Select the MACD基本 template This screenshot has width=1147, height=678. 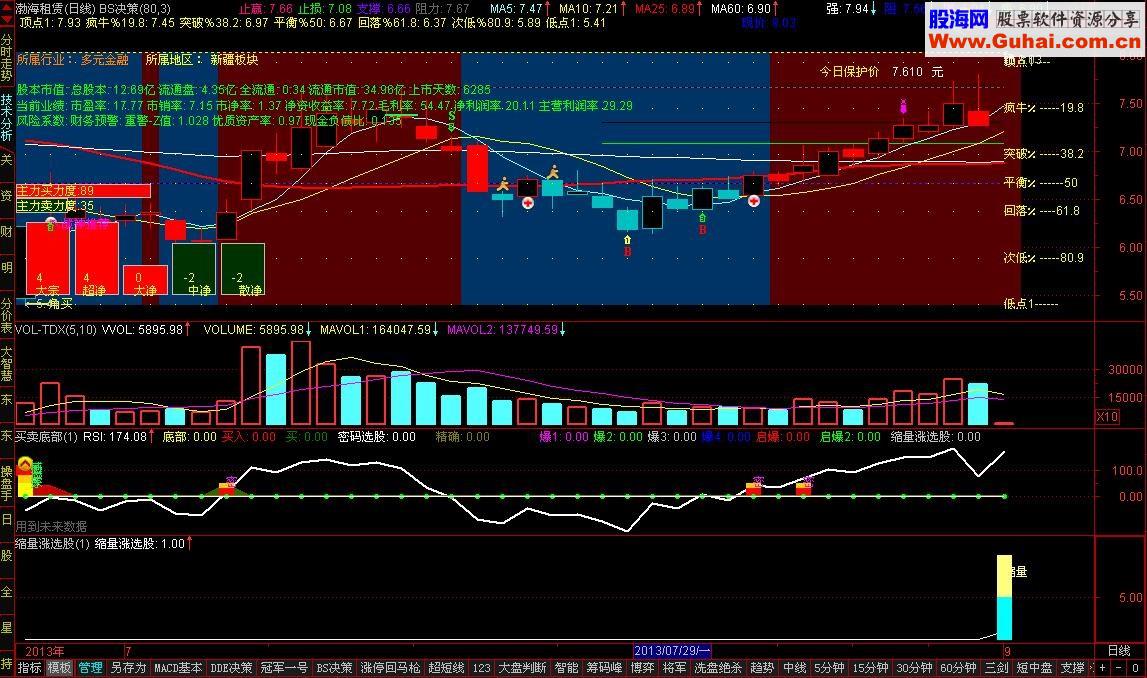[178, 668]
